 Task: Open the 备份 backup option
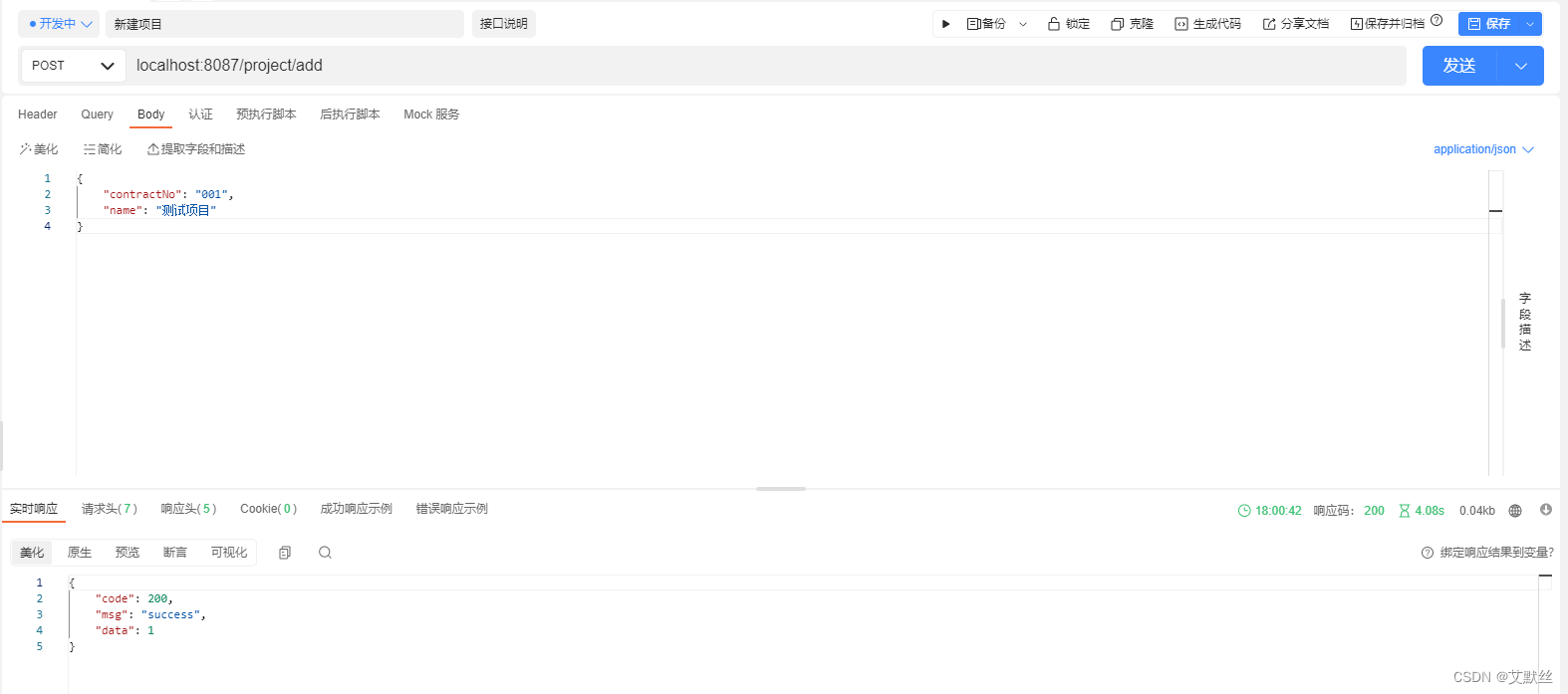point(986,24)
